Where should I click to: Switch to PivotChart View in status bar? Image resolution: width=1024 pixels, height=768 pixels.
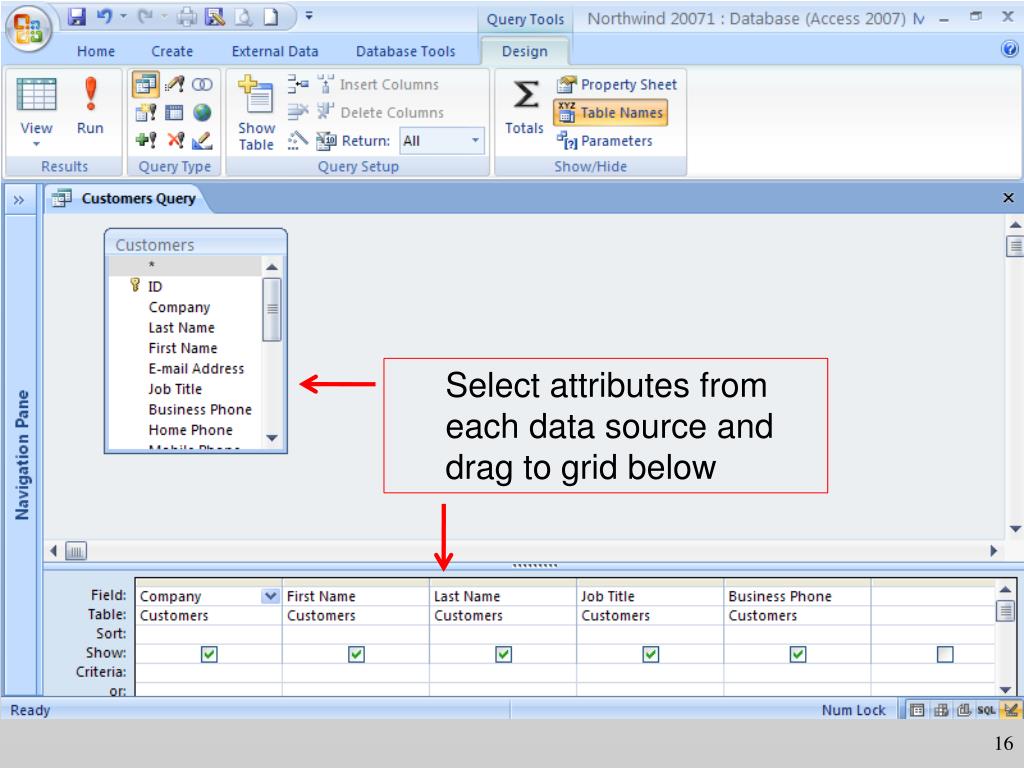coord(964,709)
